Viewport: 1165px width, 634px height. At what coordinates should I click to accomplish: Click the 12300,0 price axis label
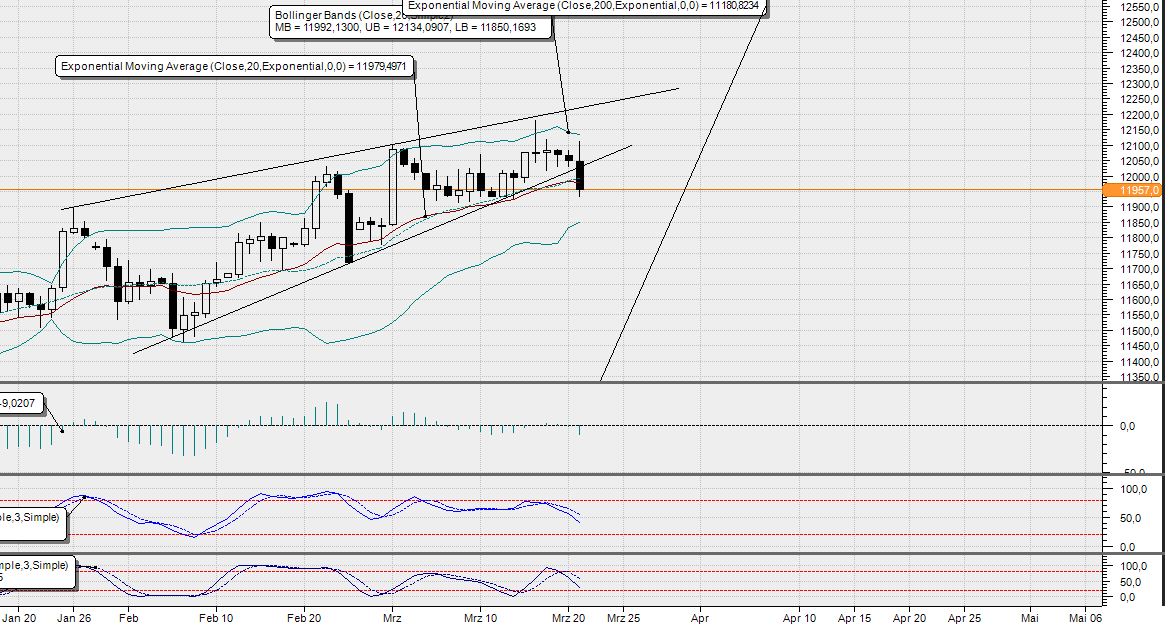pos(1140,84)
